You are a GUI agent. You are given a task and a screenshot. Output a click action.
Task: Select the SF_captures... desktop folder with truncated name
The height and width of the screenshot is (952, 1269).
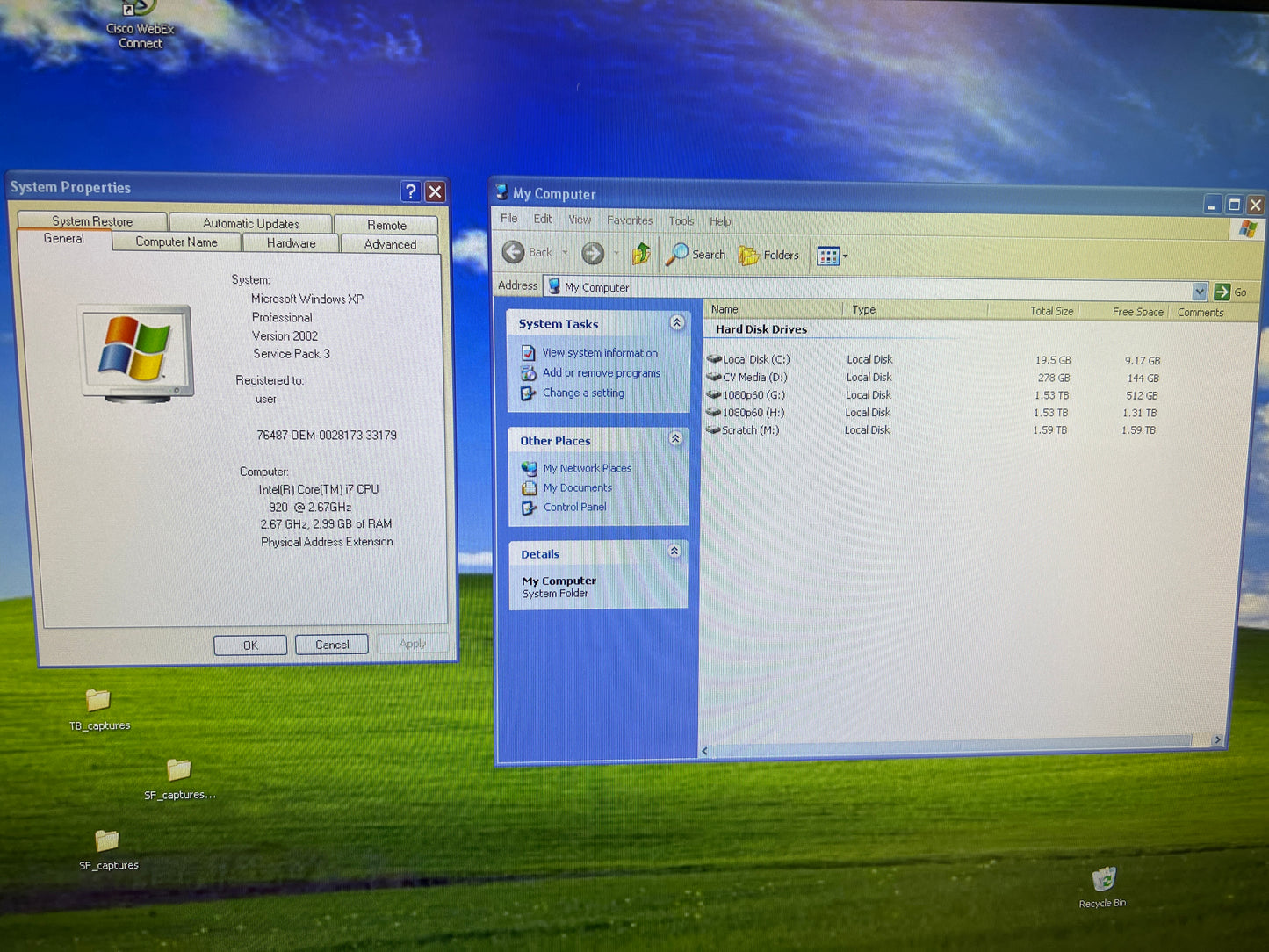tap(179, 778)
